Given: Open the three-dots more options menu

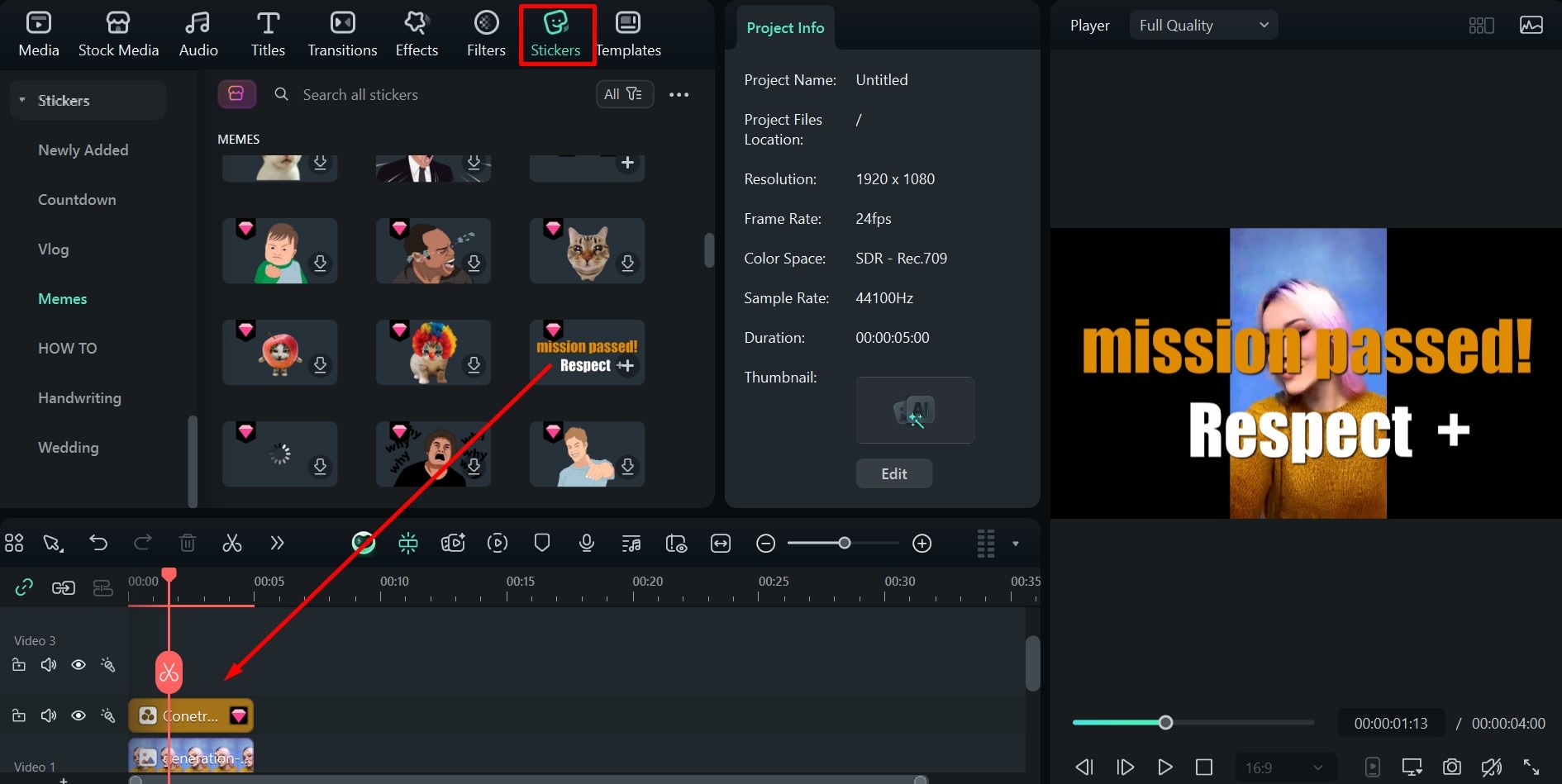Looking at the screenshot, I should point(679,94).
